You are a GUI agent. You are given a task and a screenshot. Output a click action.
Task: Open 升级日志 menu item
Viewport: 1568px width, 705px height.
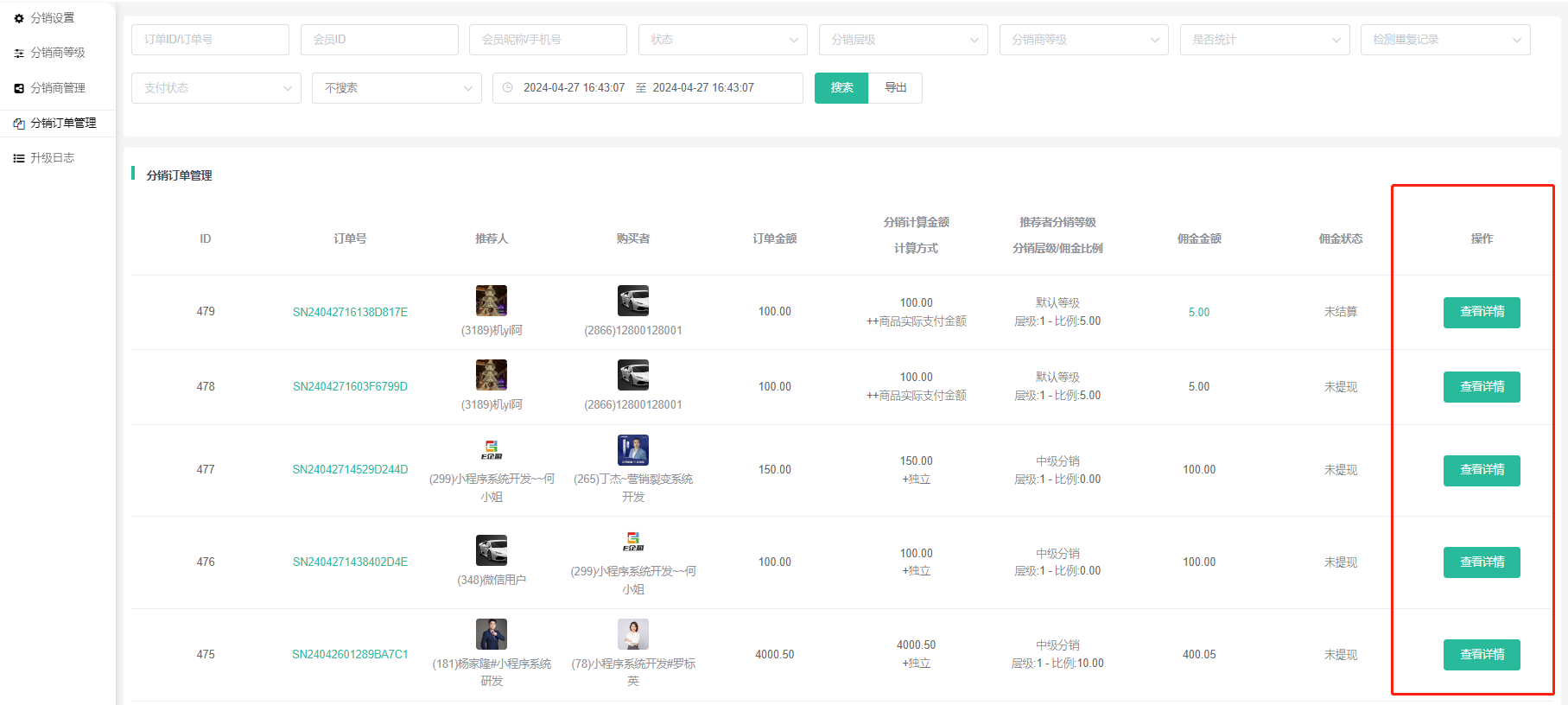click(x=53, y=158)
